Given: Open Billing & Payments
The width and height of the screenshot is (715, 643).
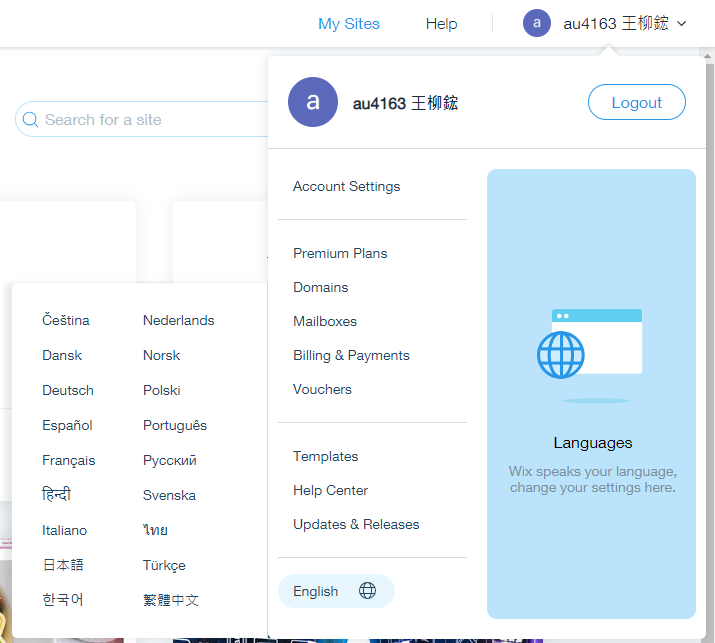Looking at the screenshot, I should [351, 355].
